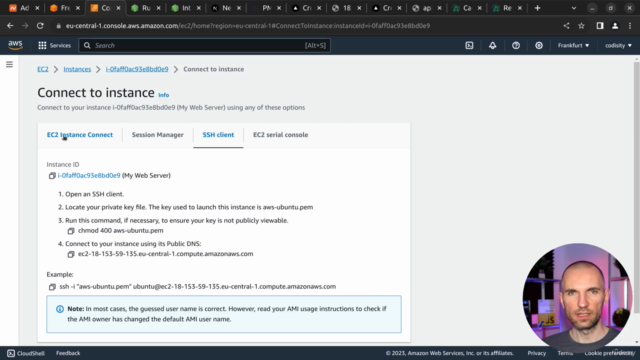Image resolution: width=640 pixels, height=360 pixels.
Task: Open instance ID breadcrumb link
Action: click(x=137, y=69)
